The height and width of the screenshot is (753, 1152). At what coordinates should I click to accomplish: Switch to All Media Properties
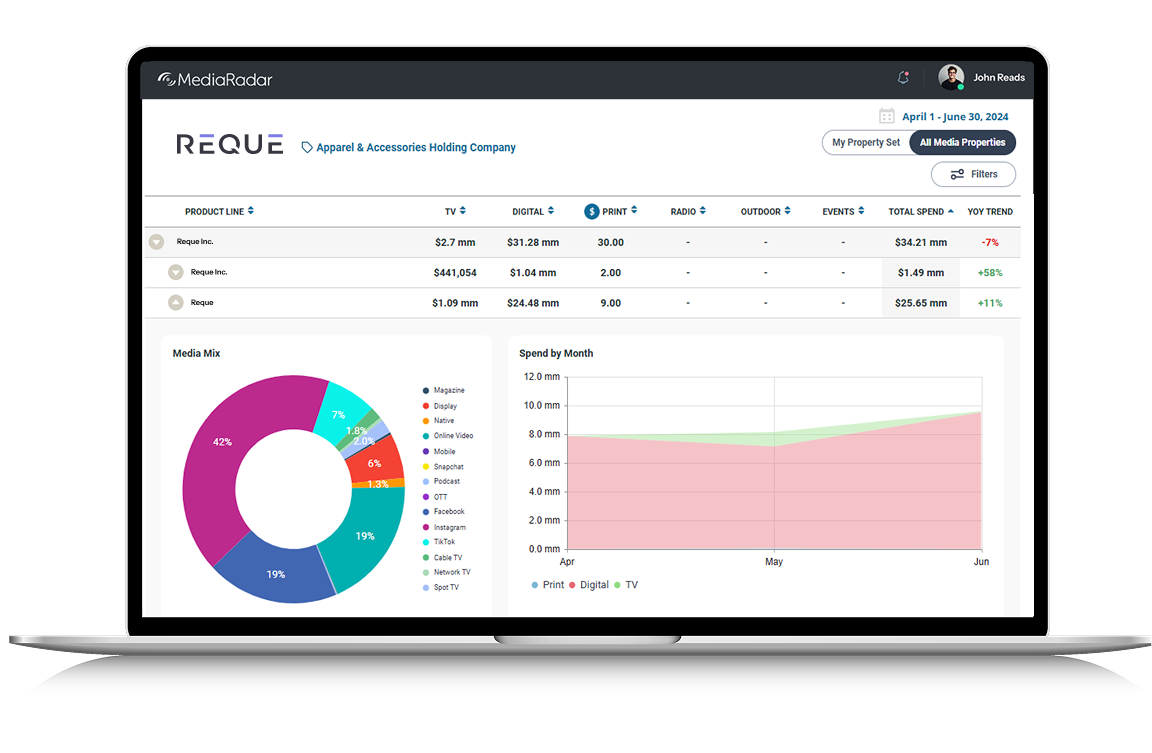(962, 143)
